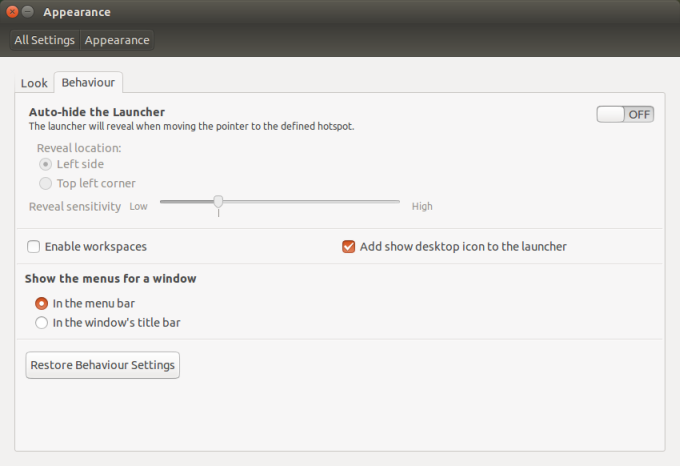Image resolution: width=680 pixels, height=466 pixels.
Task: Click slider track near the Low end
Action: 170,202
